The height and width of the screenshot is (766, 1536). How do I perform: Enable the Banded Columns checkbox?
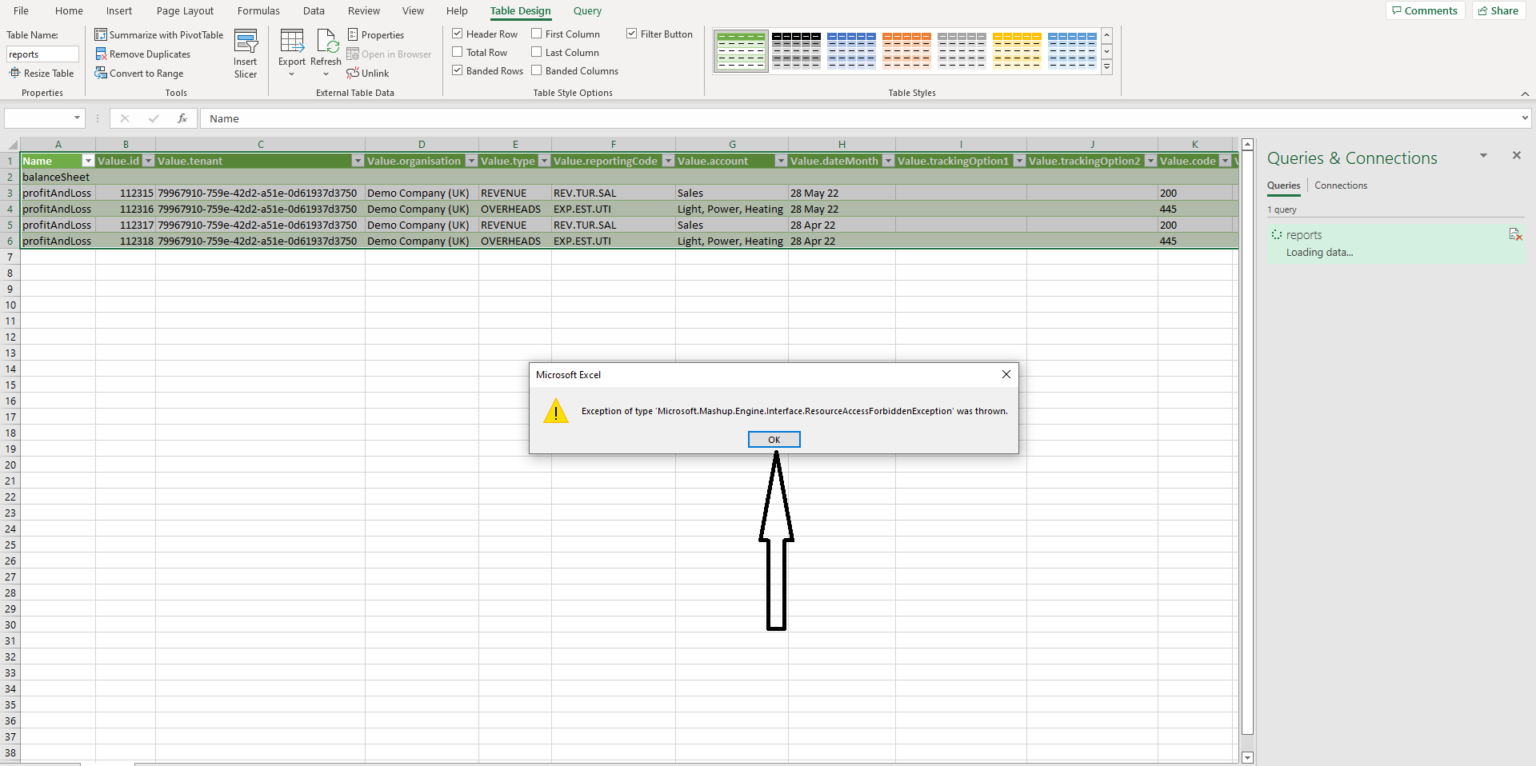pos(537,71)
